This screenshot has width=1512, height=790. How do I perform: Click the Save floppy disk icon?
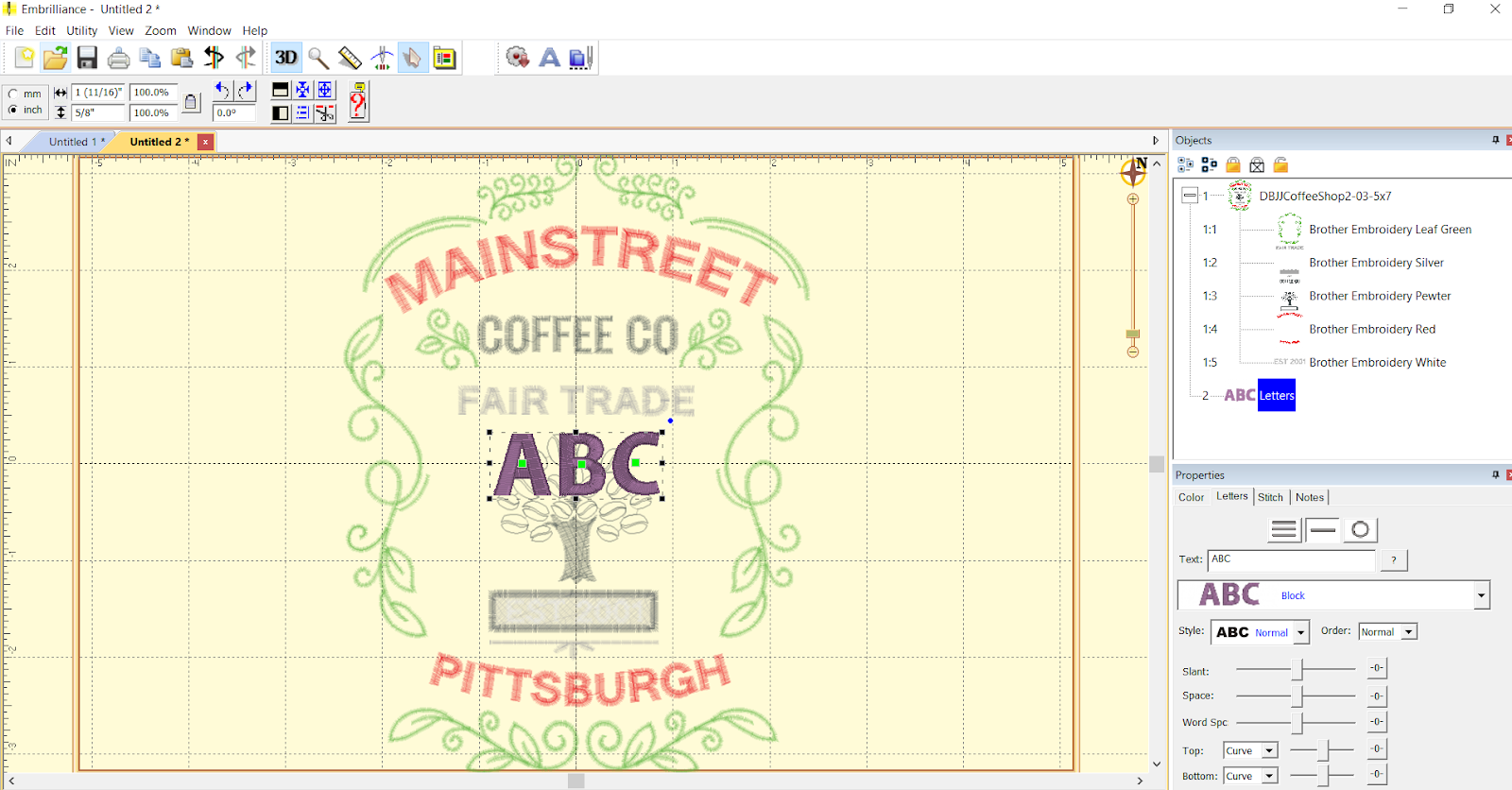(x=87, y=58)
